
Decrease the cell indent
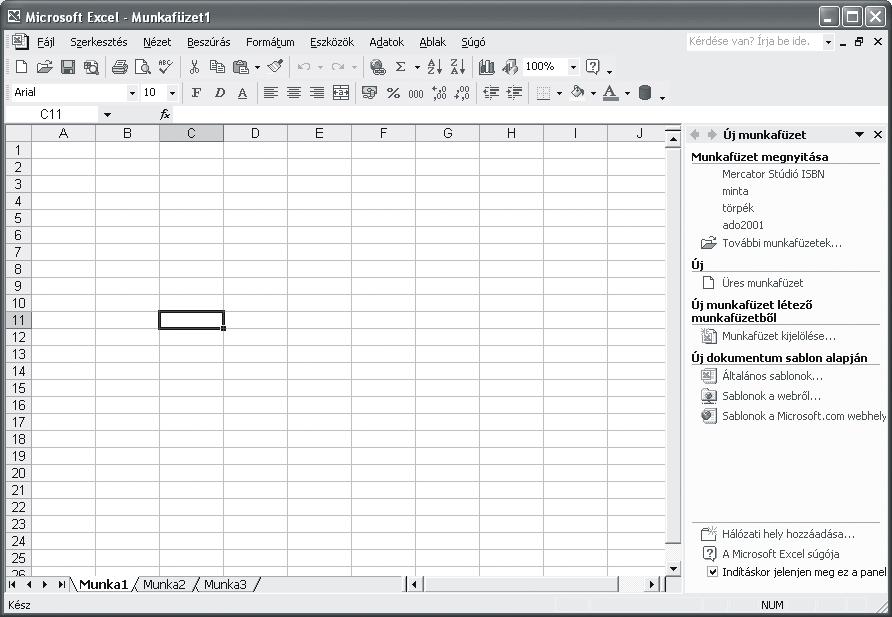coord(491,93)
